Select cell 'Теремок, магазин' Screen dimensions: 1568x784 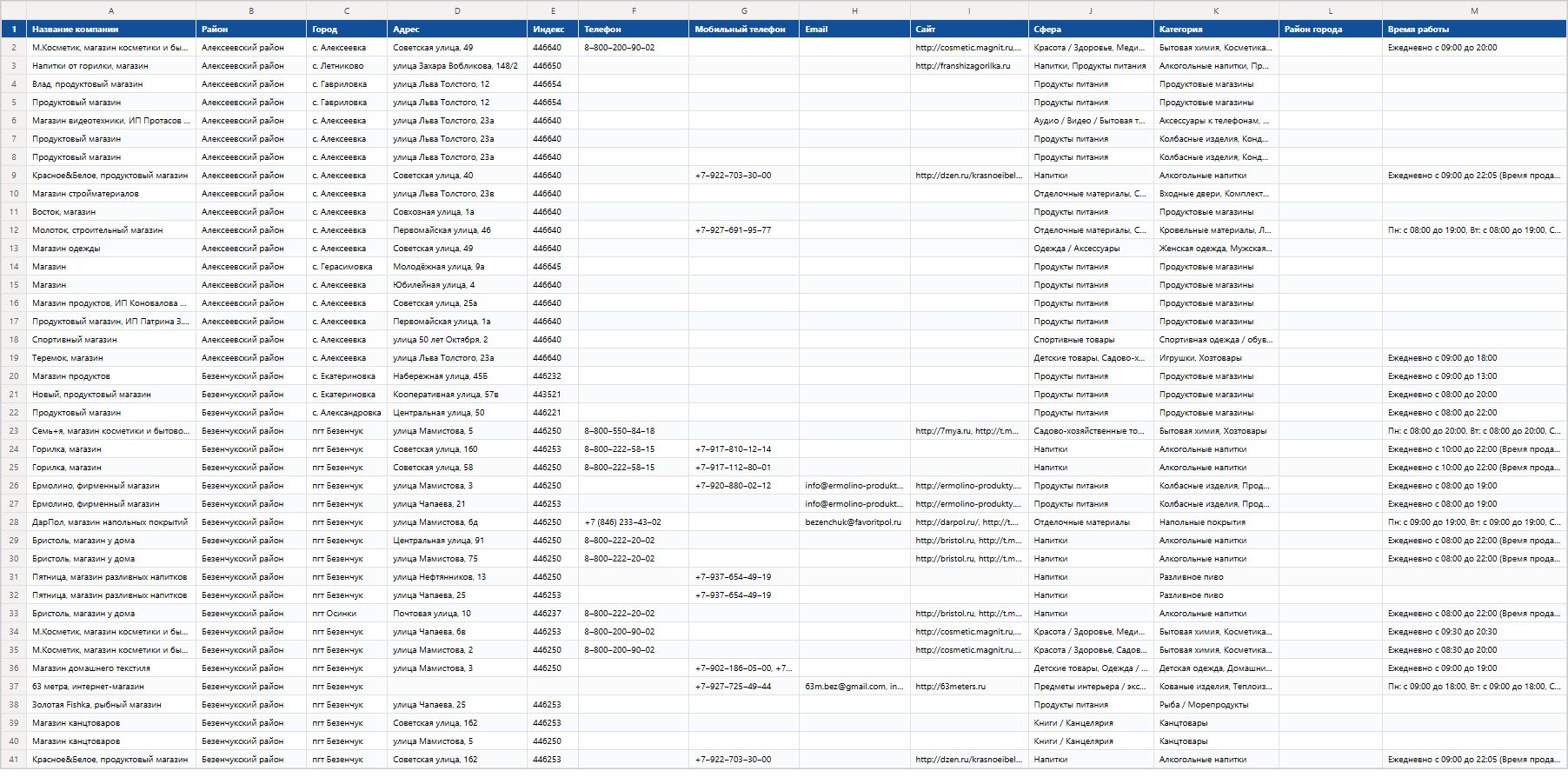pyautogui.click(x=111, y=358)
